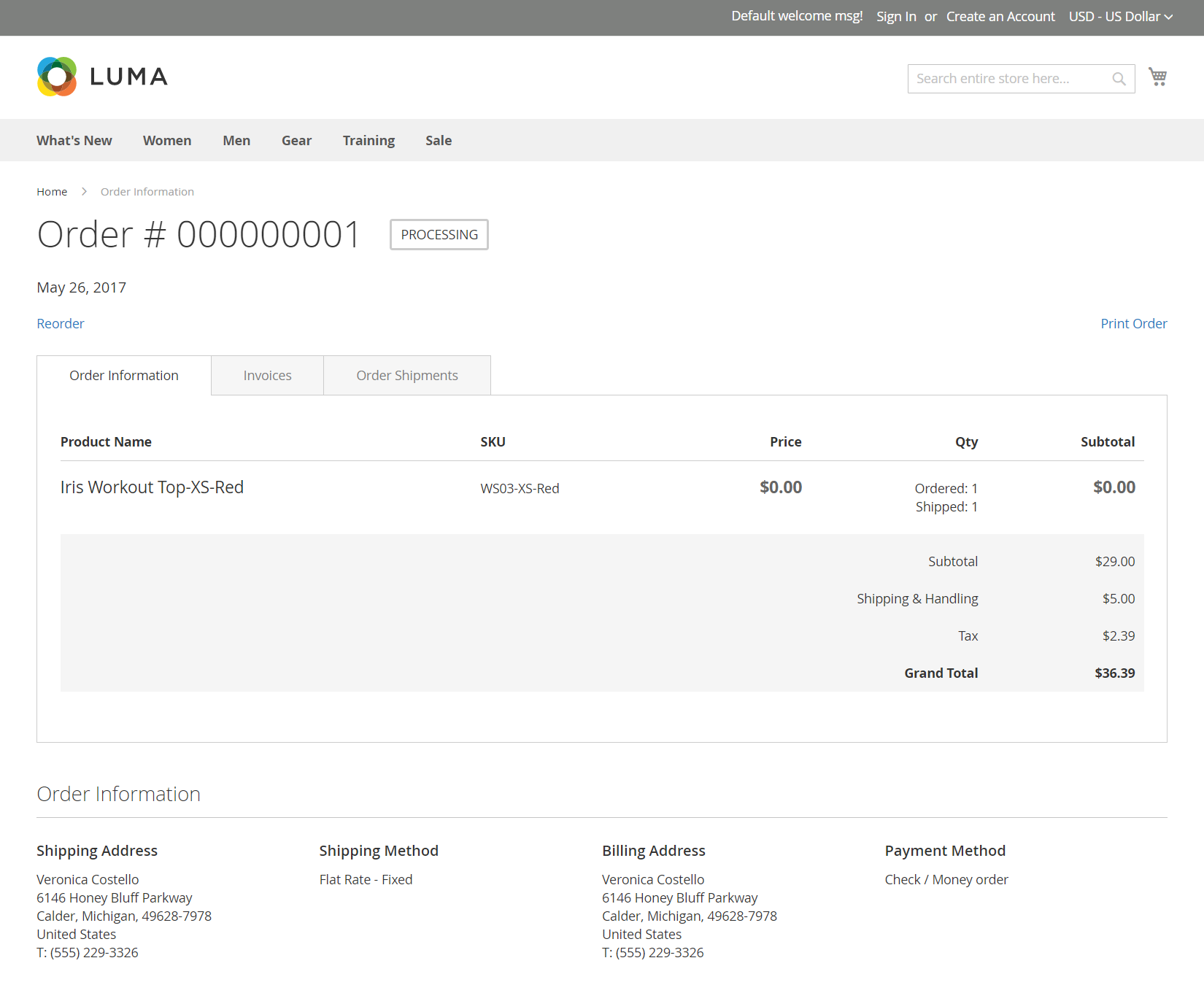Click the Luma logo
This screenshot has height=993, width=1204.
102,77
